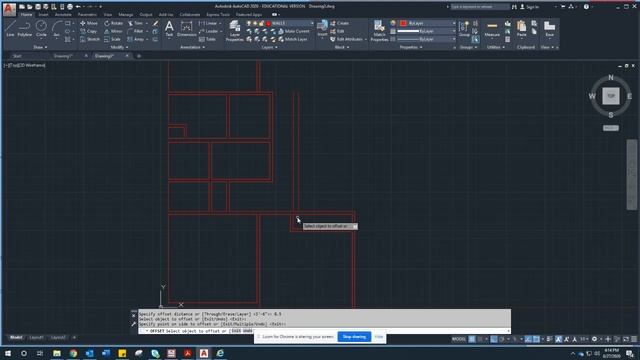The width and height of the screenshot is (640, 360).
Task: Select the Arc tool
Action: 56,29
